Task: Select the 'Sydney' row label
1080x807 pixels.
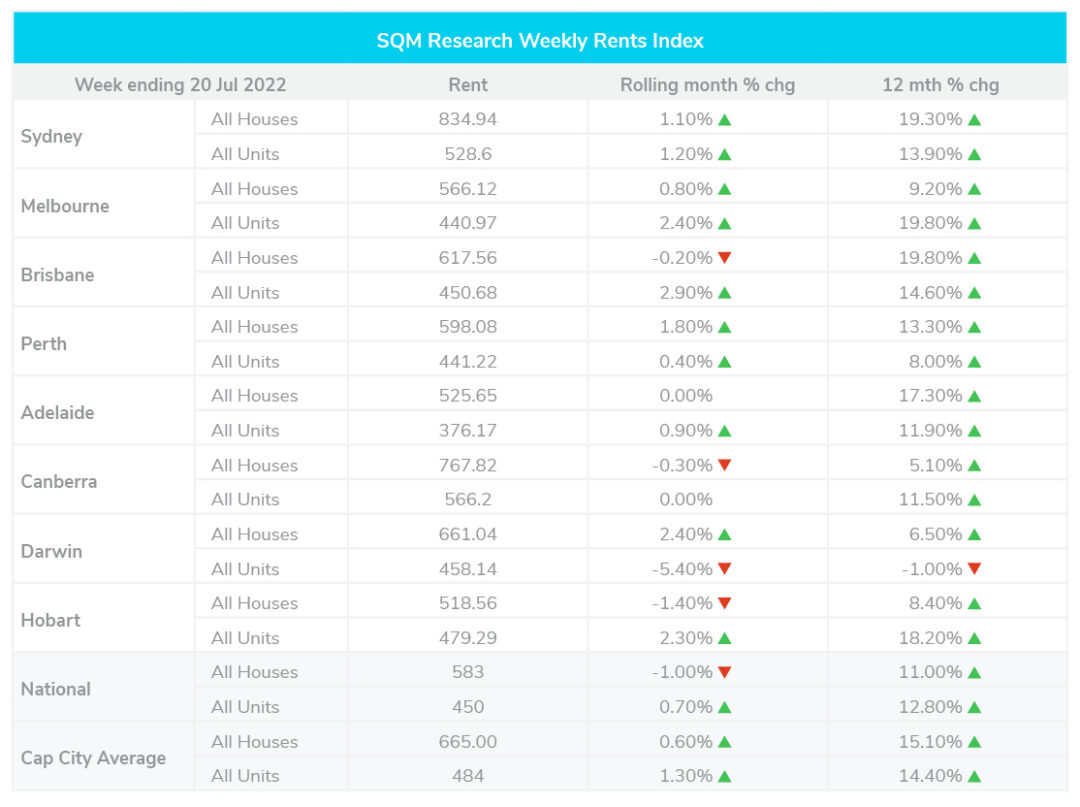Action: pyautogui.click(x=52, y=136)
